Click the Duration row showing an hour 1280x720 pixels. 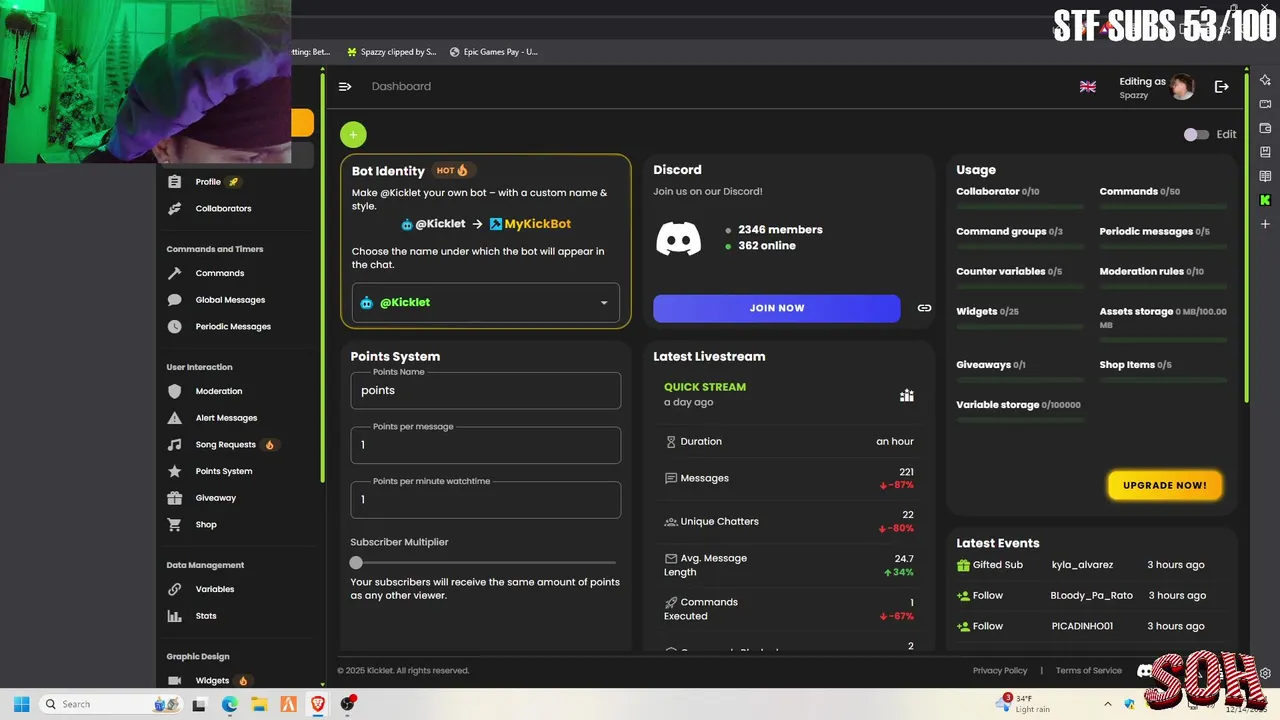click(789, 442)
